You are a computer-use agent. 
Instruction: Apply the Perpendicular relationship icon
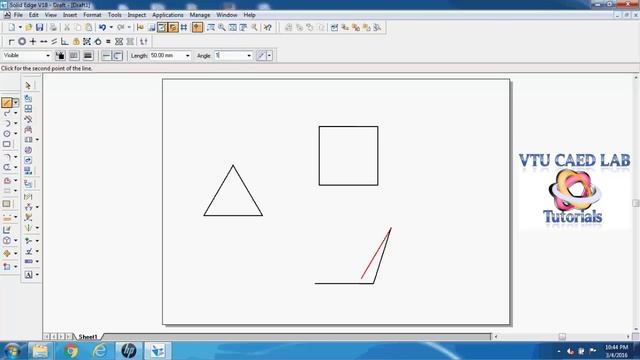(x=65, y=41)
